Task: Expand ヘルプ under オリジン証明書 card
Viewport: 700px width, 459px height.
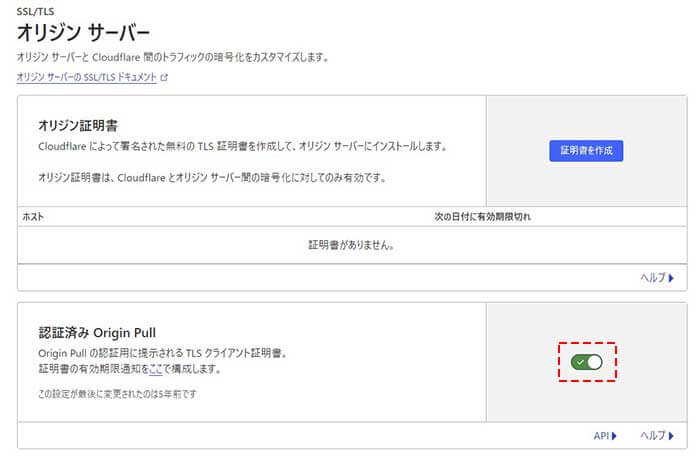Action: (657, 278)
